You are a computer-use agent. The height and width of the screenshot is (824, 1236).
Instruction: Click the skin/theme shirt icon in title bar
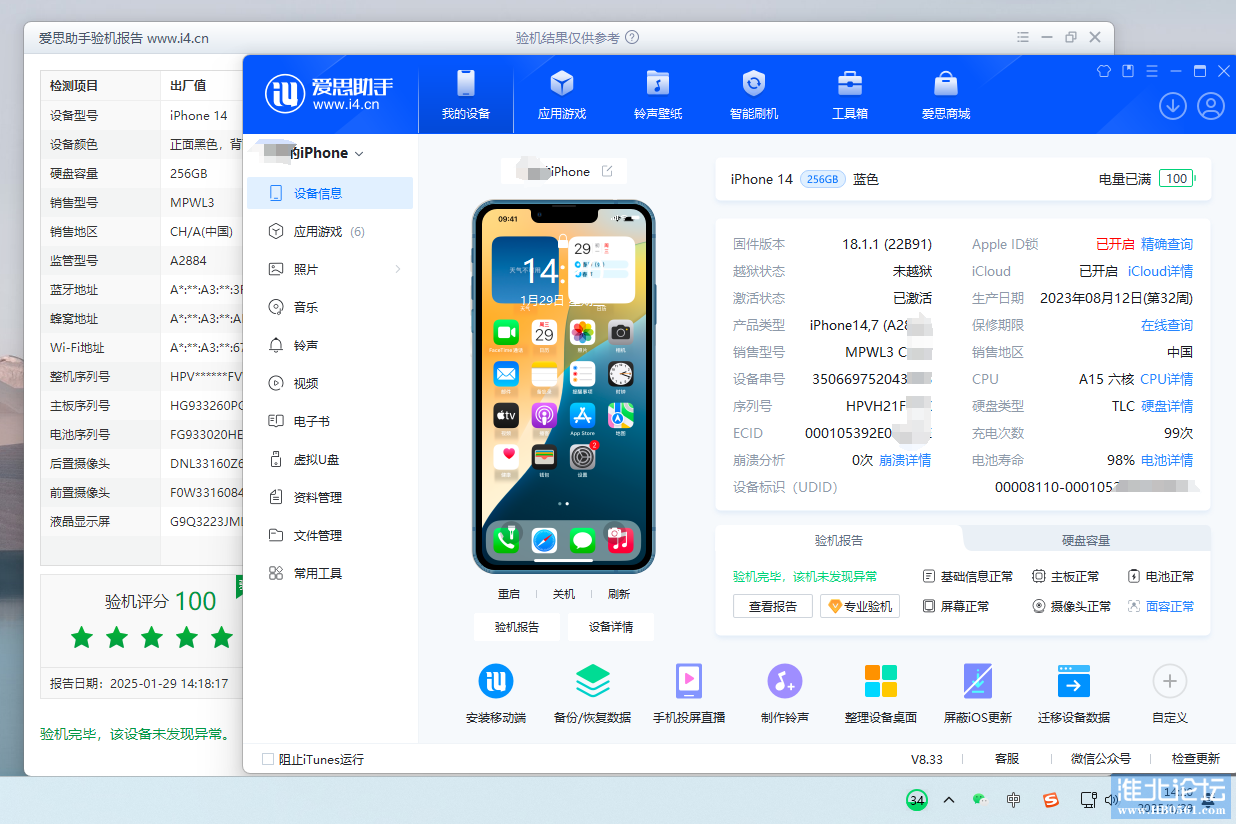coord(1104,71)
